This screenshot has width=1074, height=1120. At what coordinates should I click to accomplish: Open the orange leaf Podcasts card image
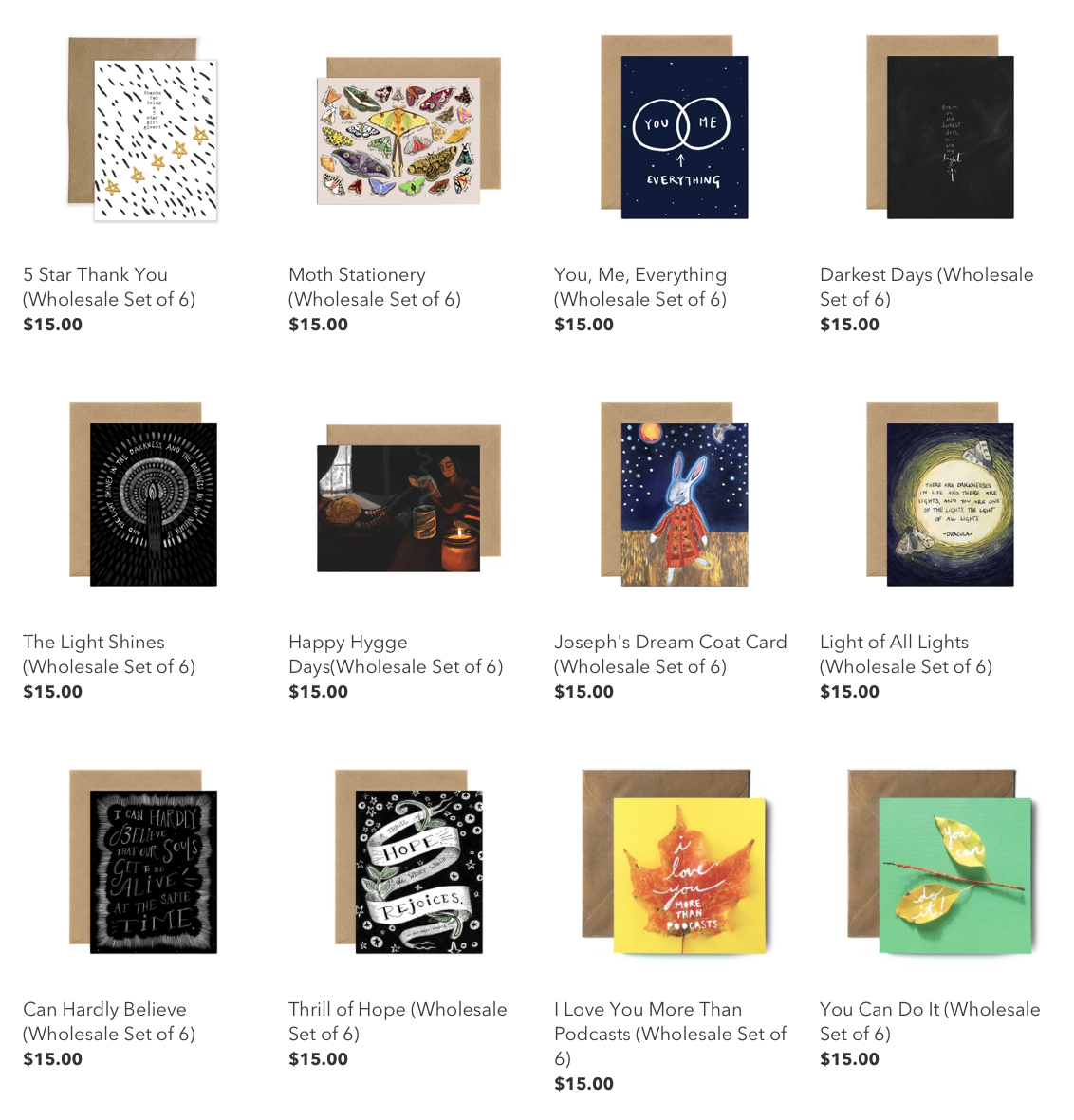675,862
